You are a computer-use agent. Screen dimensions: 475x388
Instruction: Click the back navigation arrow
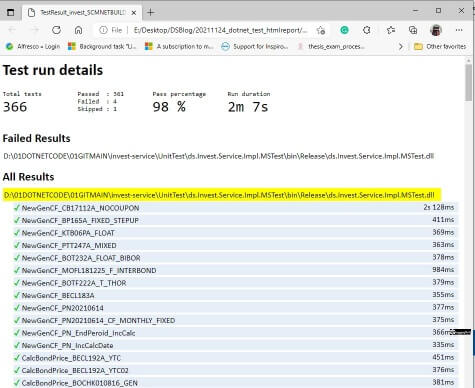coord(12,30)
